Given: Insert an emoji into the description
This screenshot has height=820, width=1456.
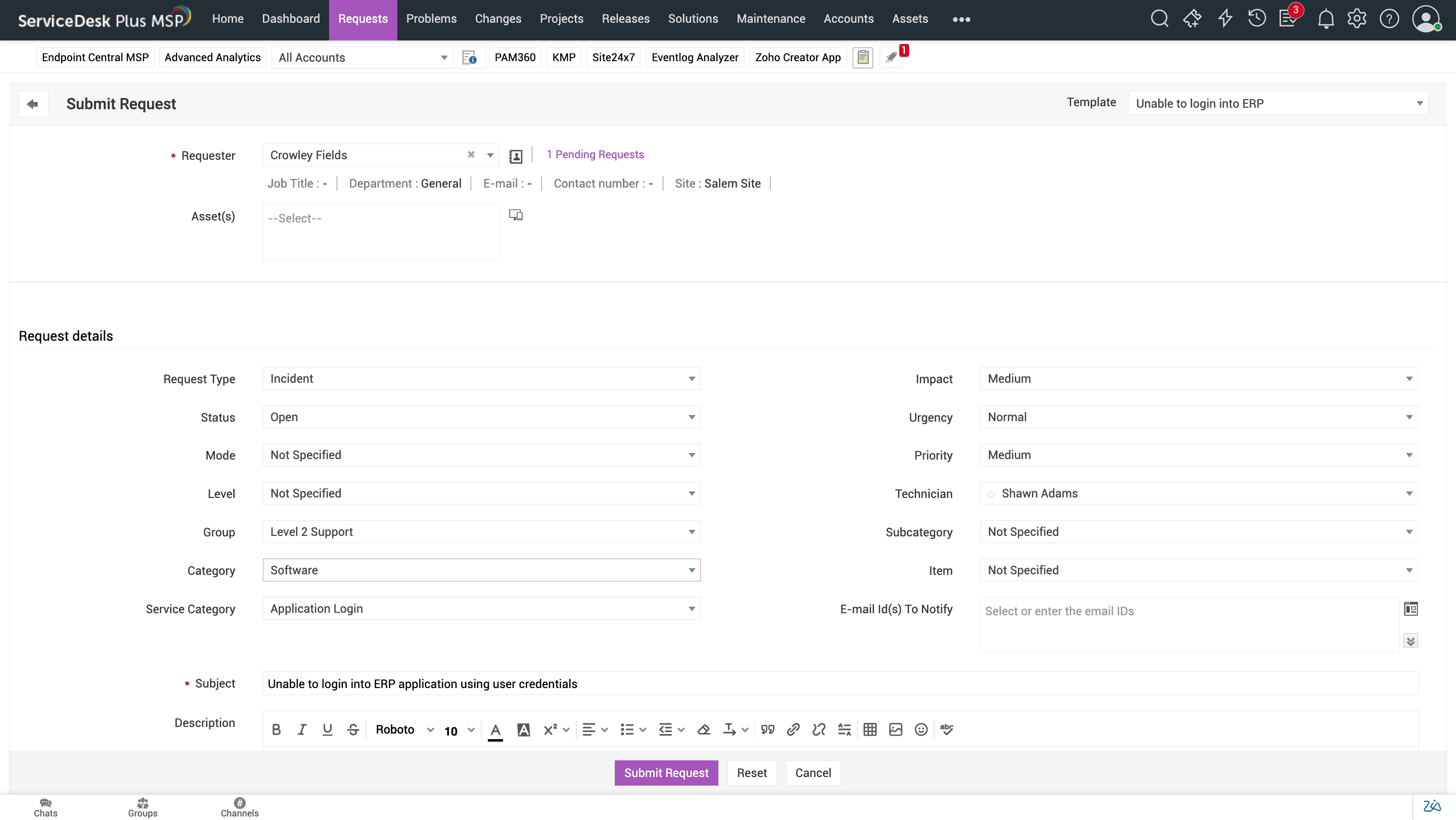Looking at the screenshot, I should point(921,730).
